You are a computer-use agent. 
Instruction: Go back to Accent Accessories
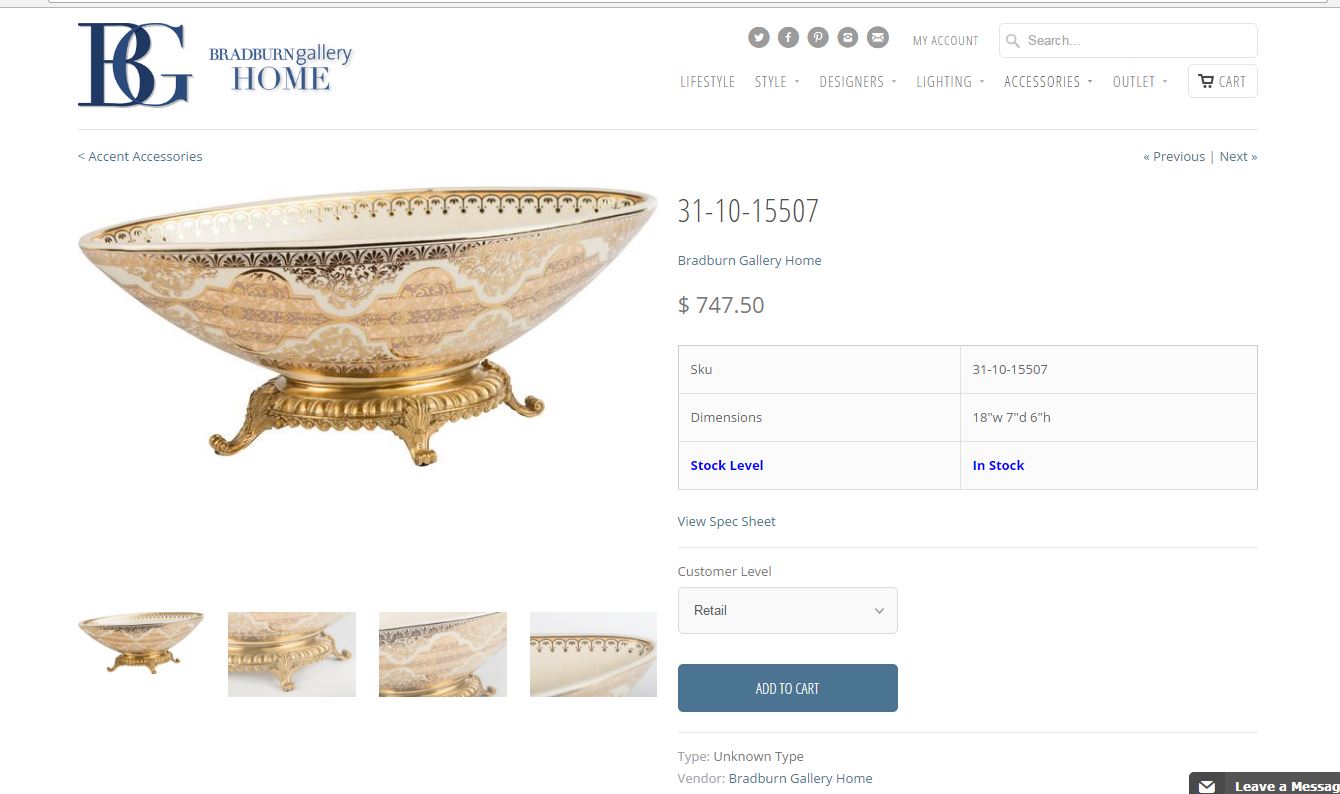pos(140,156)
